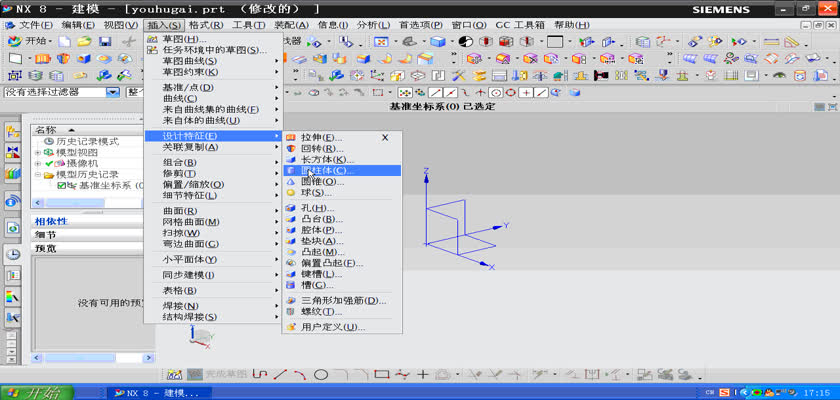
Task: Toggle checkbox for datum coordinate system 基准坐标系
Action: tap(62, 185)
